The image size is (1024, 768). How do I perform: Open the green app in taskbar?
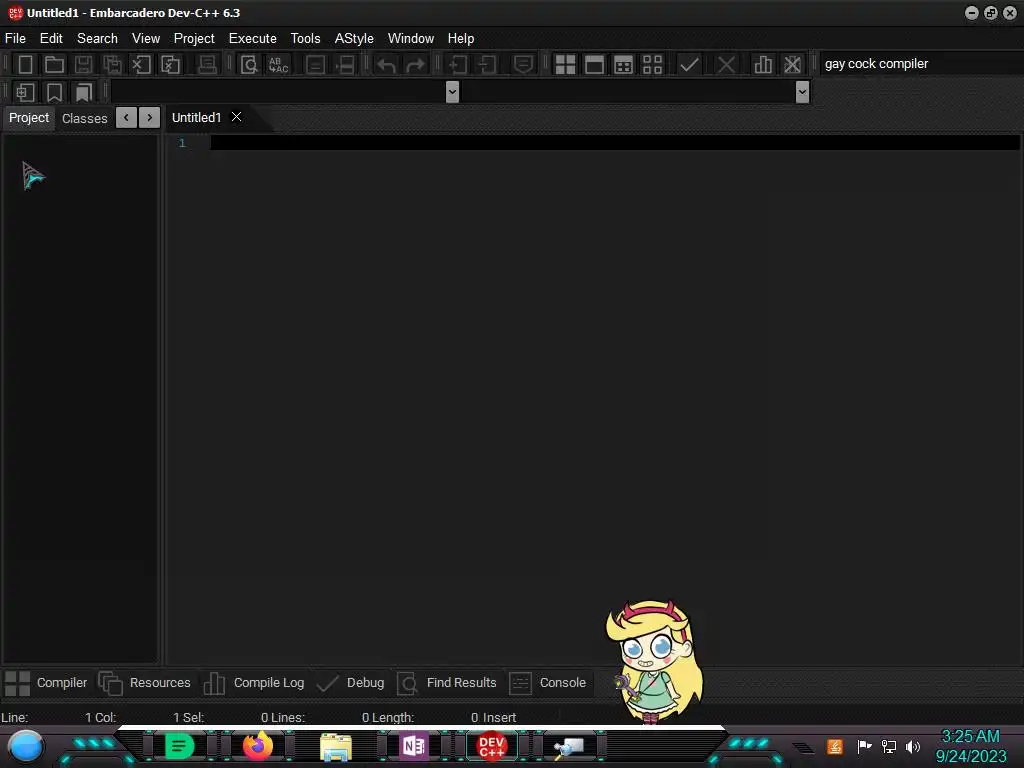[x=179, y=746]
